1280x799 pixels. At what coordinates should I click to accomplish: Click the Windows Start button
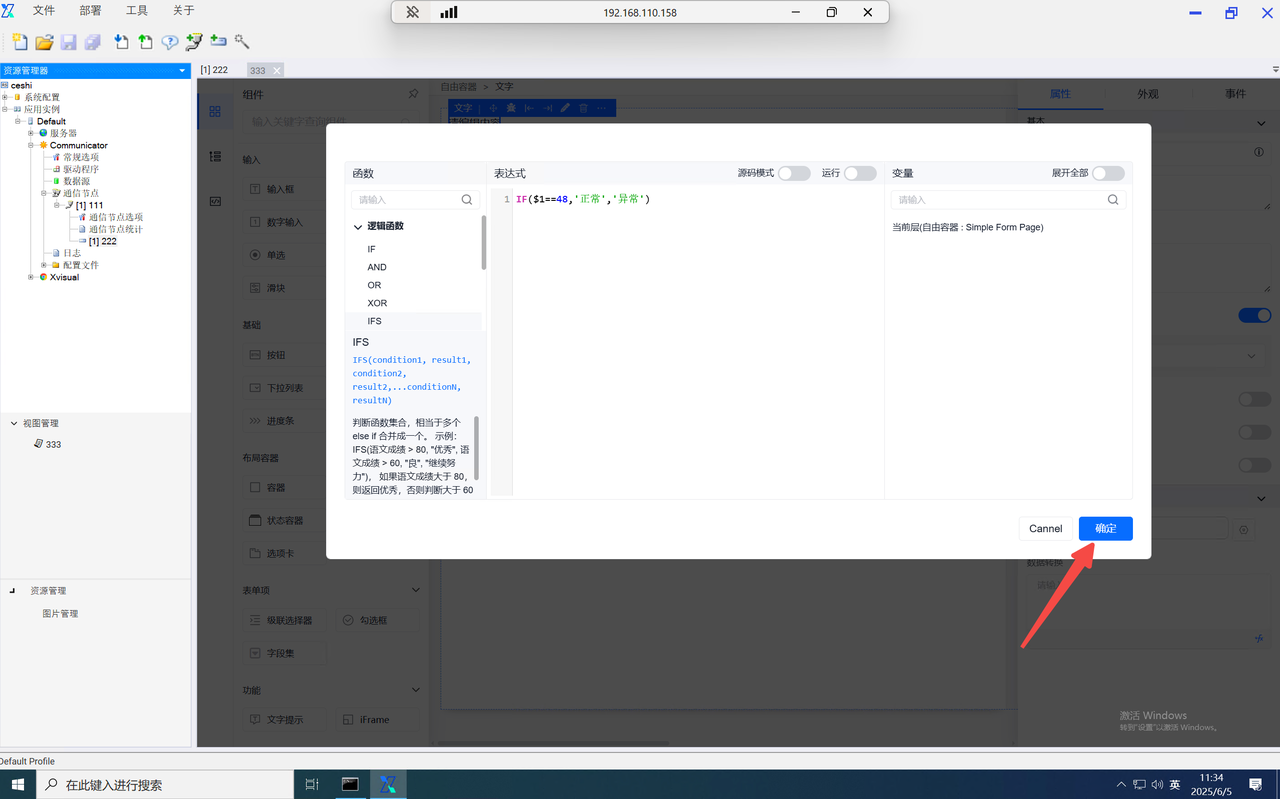(x=18, y=785)
